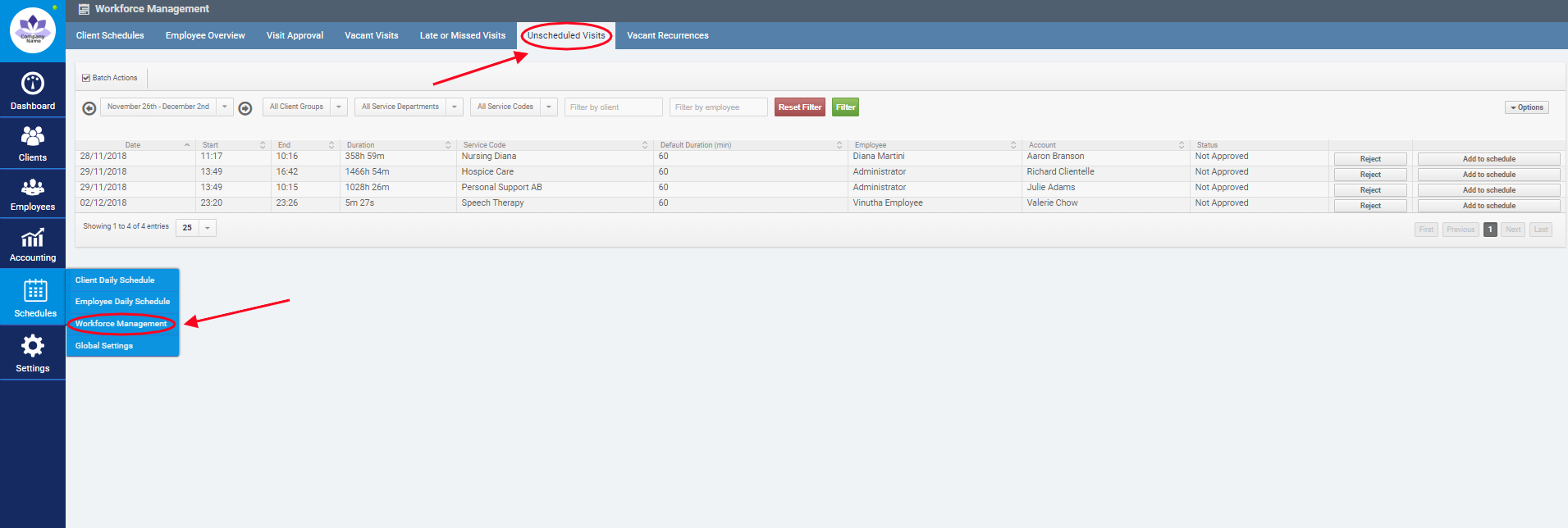
Task: Select Employee Daily Schedule menu item
Action: 122,302
